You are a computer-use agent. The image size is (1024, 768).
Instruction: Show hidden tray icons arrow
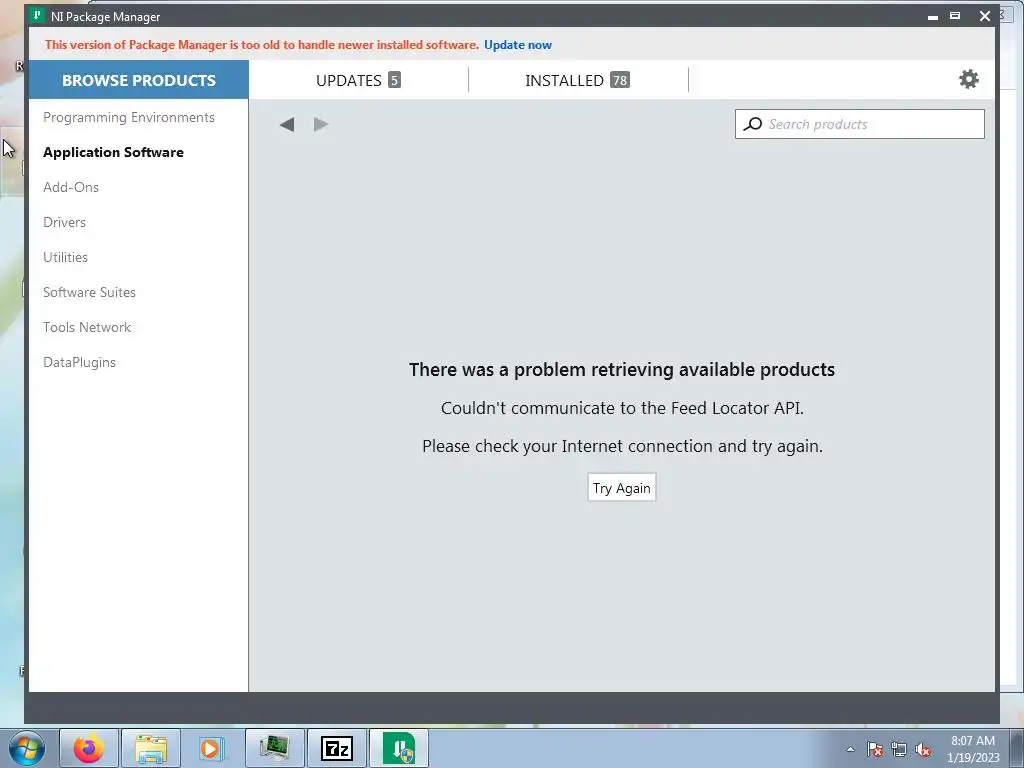click(850, 749)
